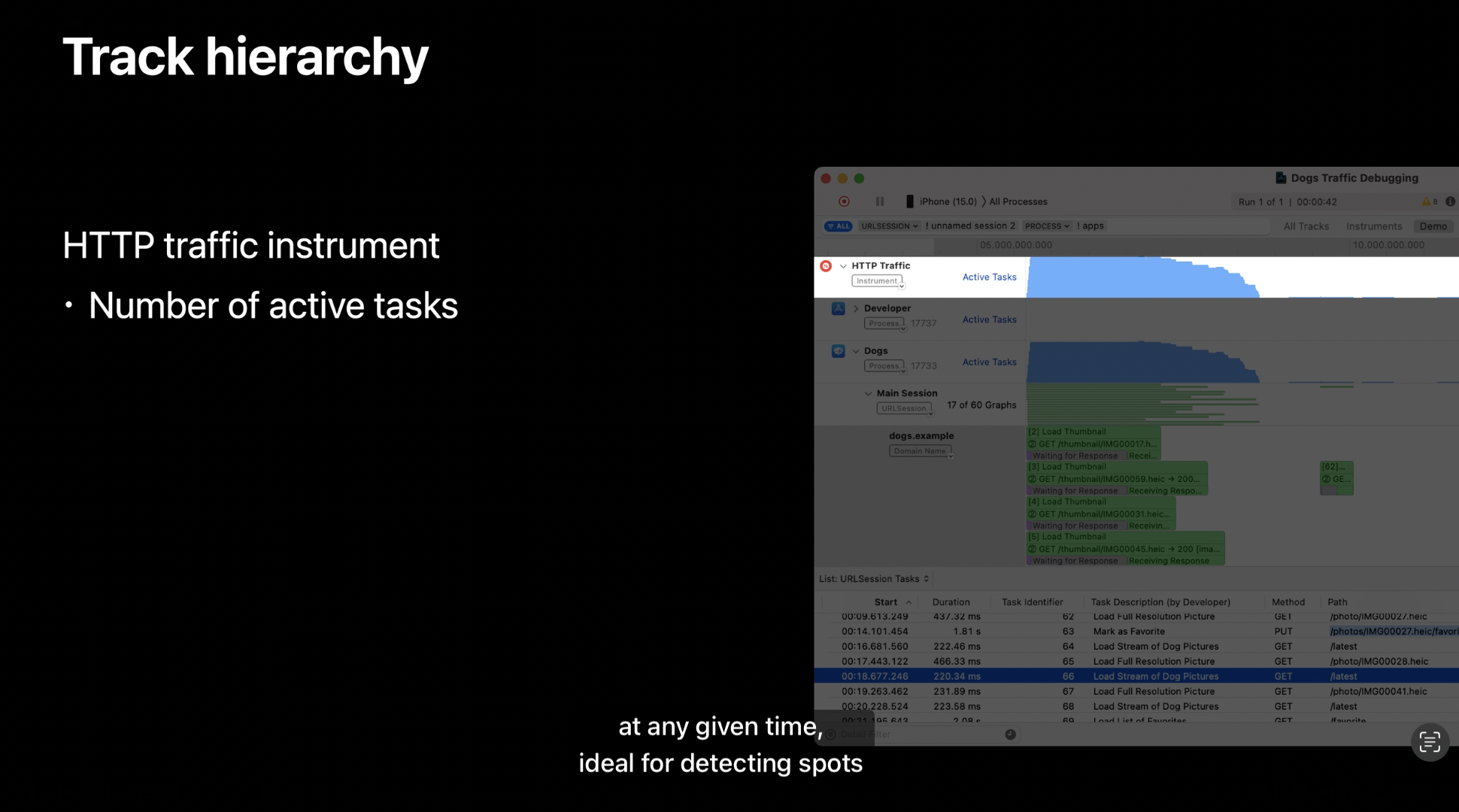Click the live text scan icon
This screenshot has height=812, width=1459.
coord(1430,743)
